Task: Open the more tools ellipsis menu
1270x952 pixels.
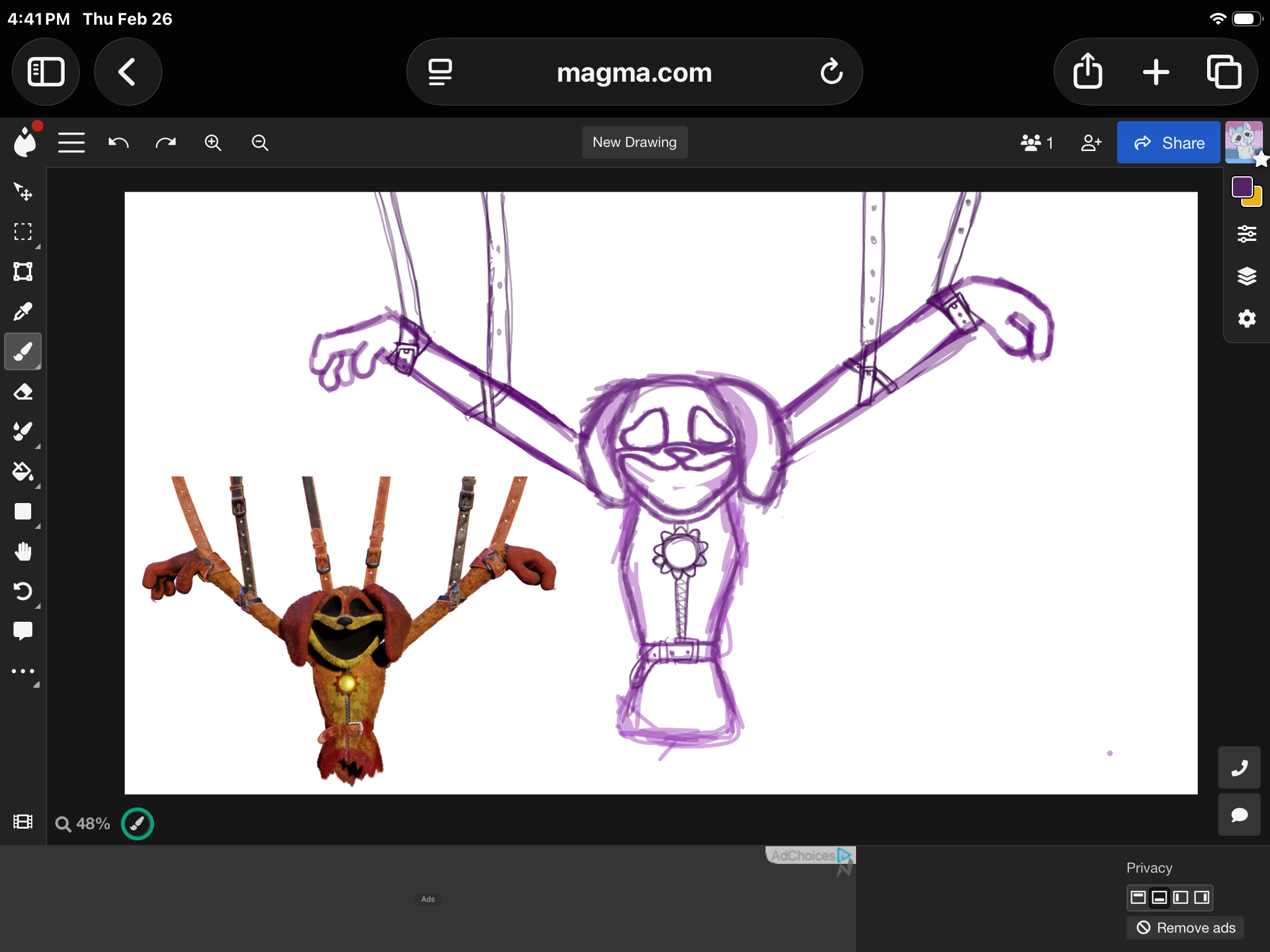Action: click(x=22, y=671)
